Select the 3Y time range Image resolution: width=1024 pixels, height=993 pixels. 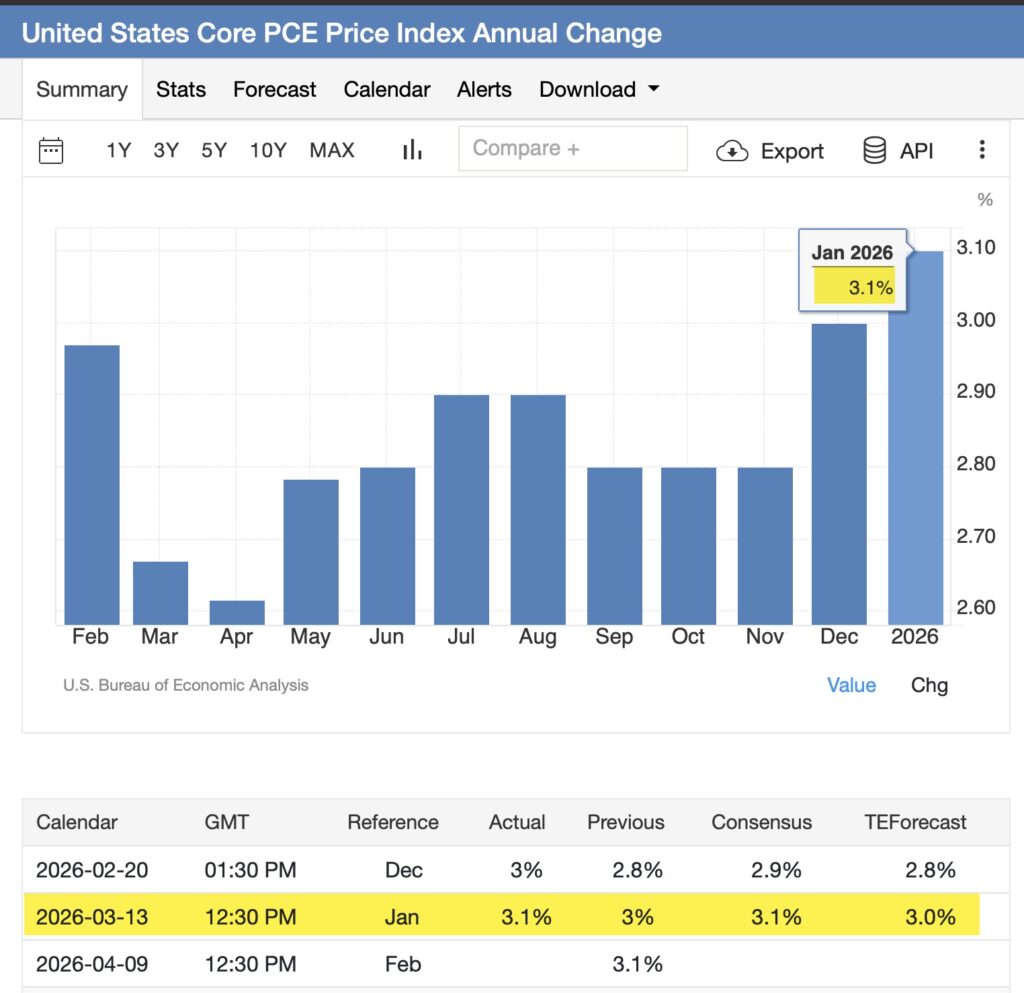coord(166,150)
